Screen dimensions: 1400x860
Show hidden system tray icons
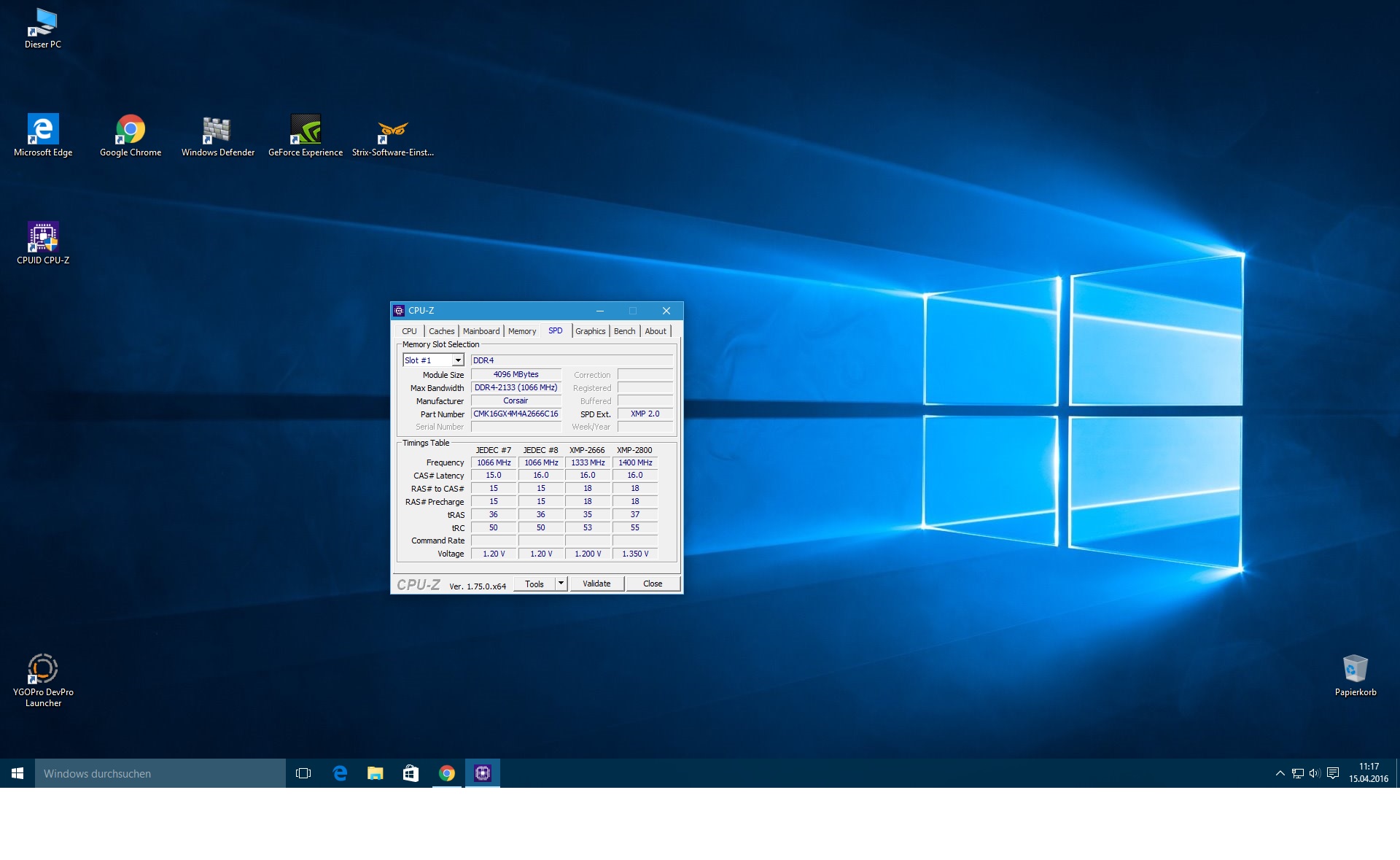1280,773
